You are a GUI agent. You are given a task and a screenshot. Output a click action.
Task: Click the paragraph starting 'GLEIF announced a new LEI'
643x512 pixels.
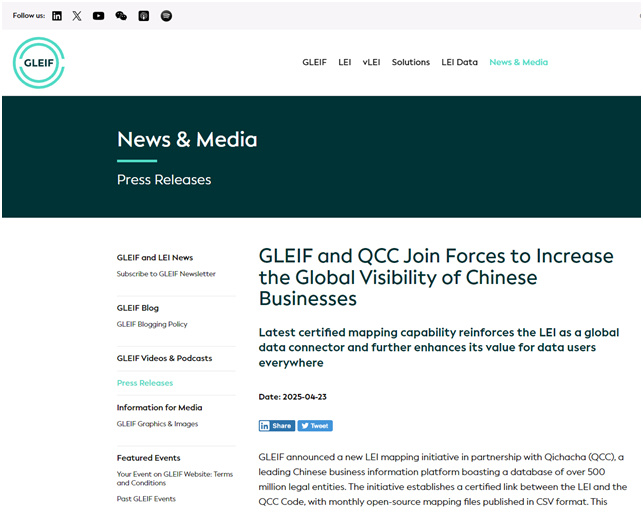(442, 479)
